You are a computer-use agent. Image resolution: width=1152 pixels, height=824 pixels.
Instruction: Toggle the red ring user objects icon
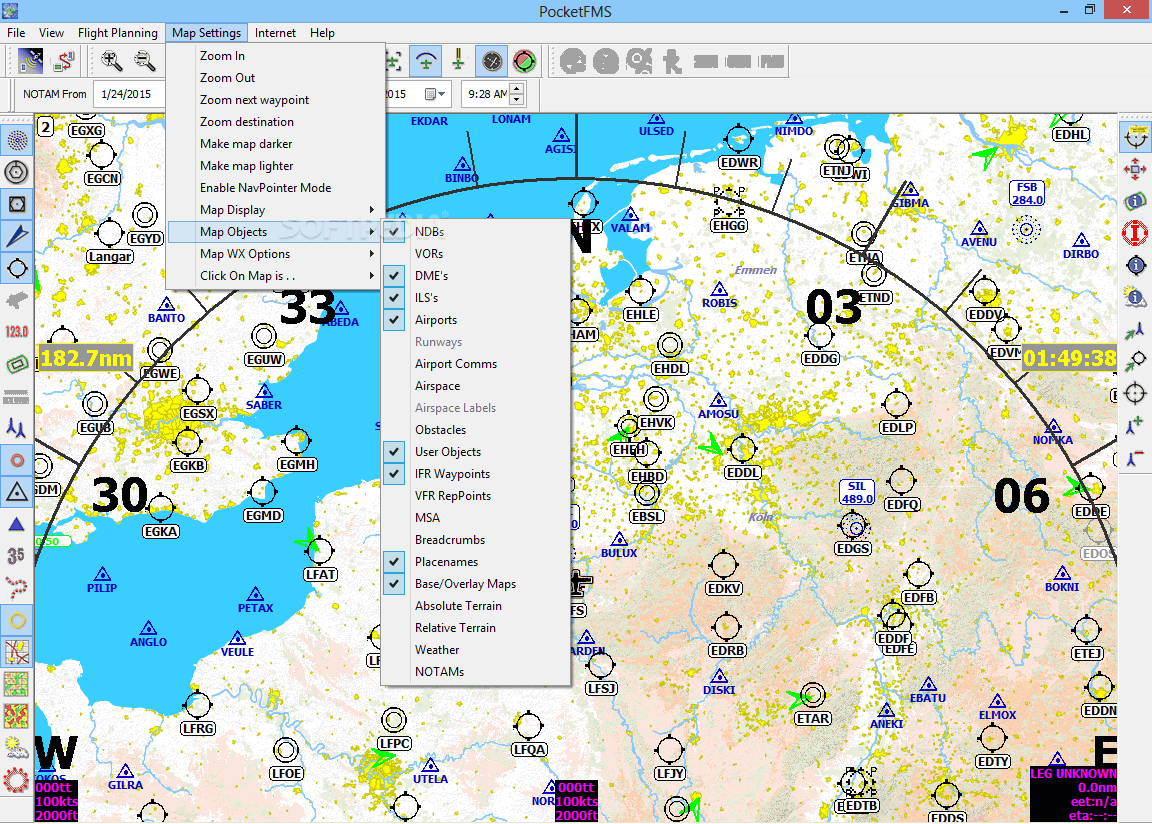[17, 460]
